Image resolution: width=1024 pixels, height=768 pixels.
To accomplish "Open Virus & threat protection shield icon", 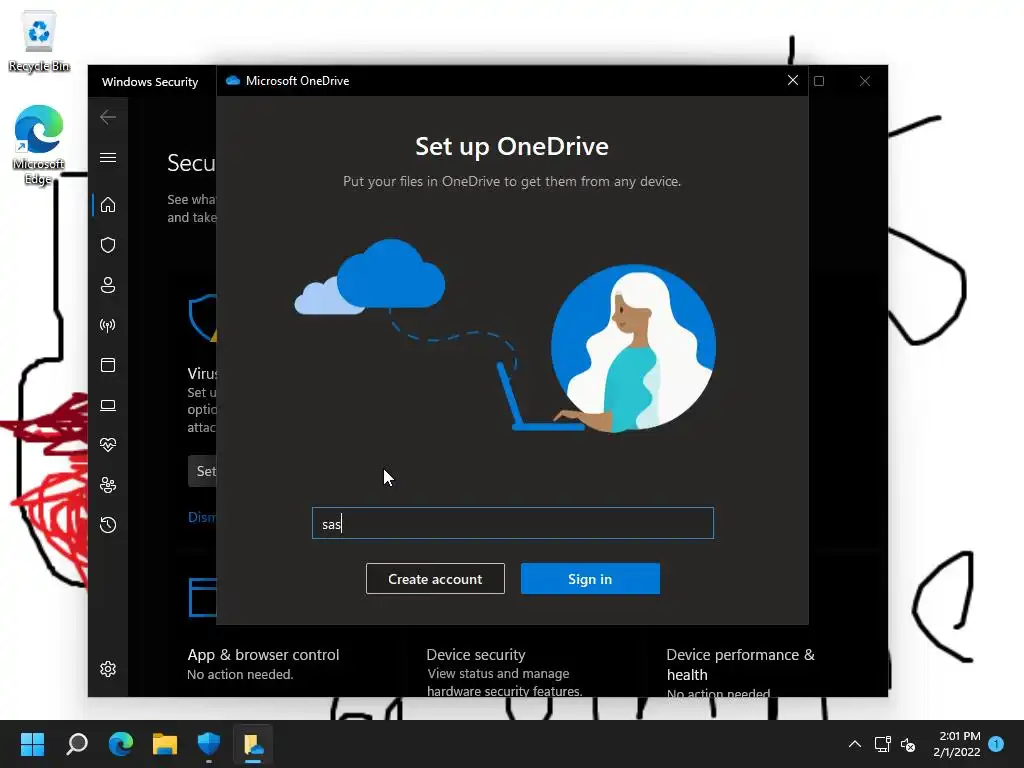I will (x=108, y=245).
